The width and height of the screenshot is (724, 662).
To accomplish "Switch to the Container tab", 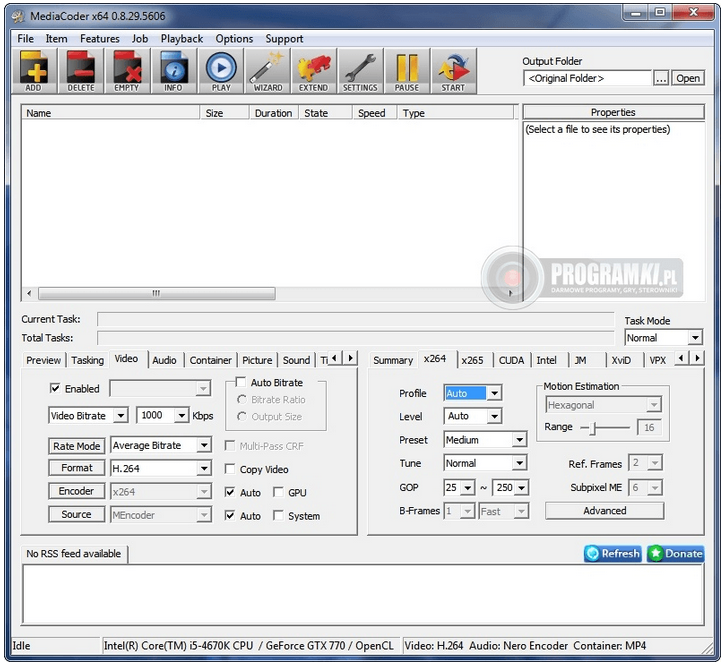I will coord(211,360).
